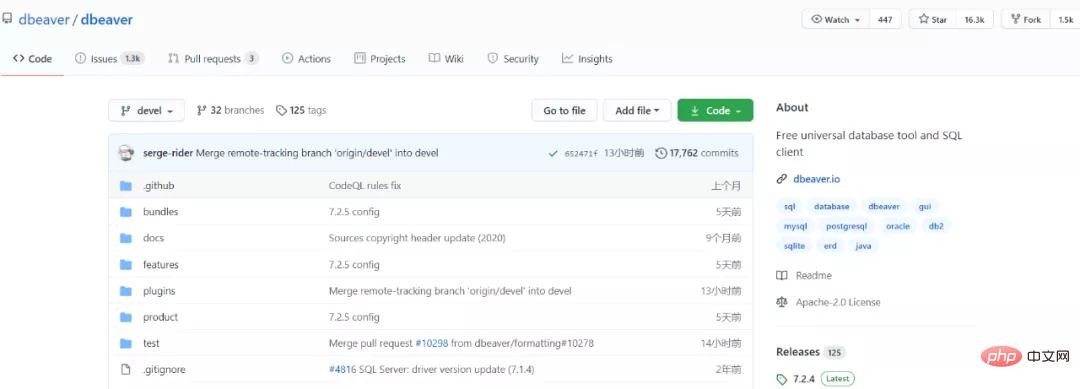This screenshot has width=1080, height=389.
Task: Select the postgresql topic tag
Action: (x=847, y=226)
